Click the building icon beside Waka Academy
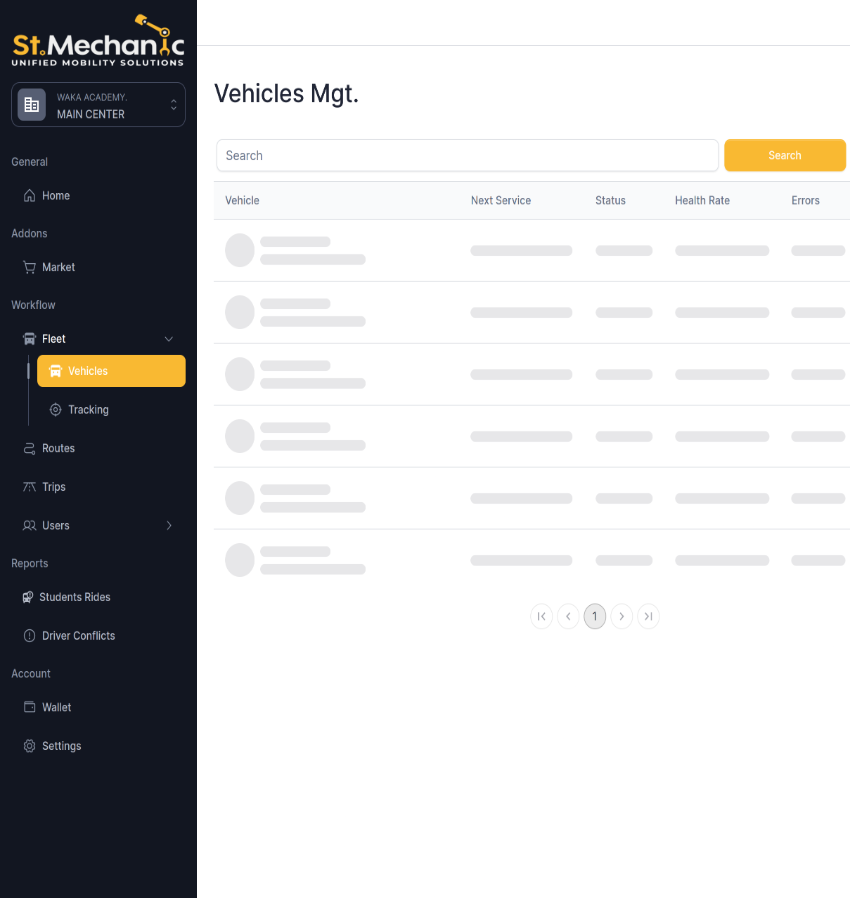Screen dimensions: 850x898 [x=32, y=105]
